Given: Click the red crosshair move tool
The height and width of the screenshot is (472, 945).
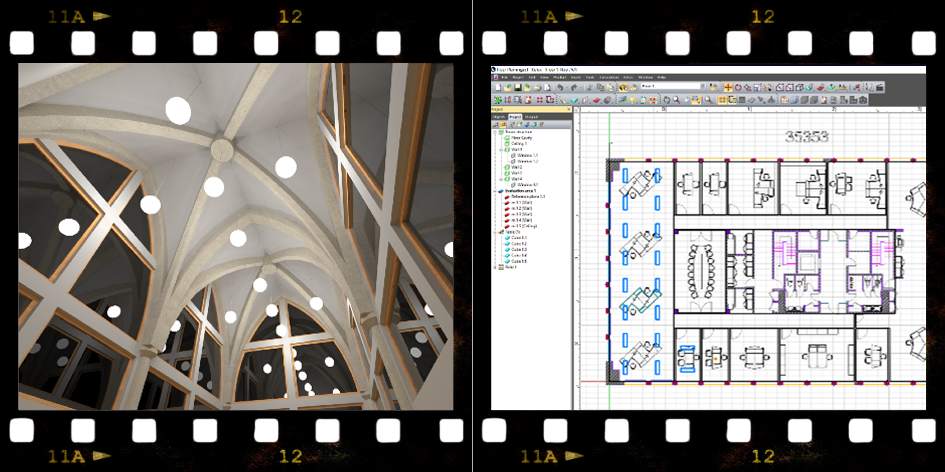Looking at the screenshot, I should 728,88.
